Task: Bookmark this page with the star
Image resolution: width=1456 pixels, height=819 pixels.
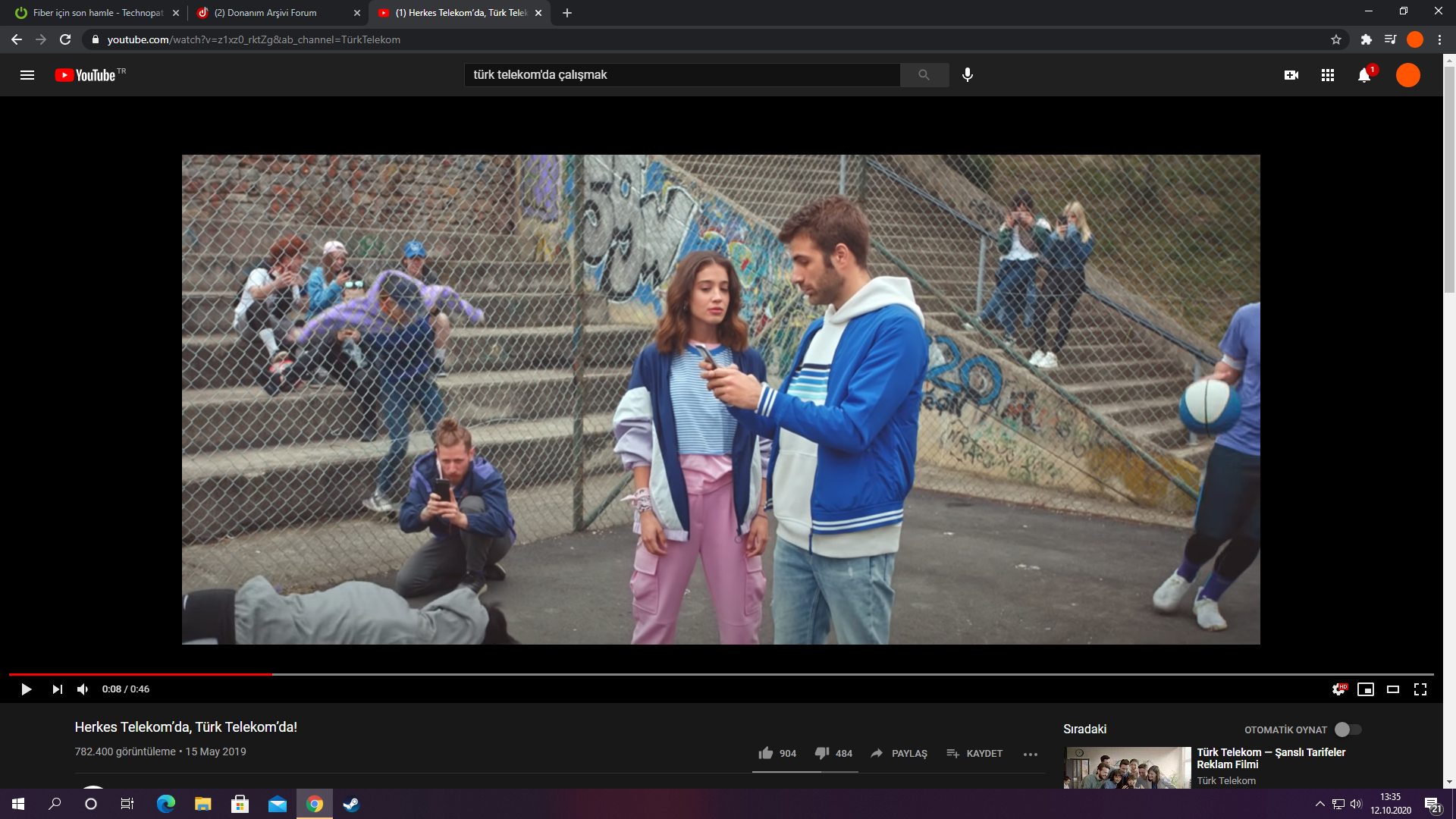Action: click(x=1336, y=39)
